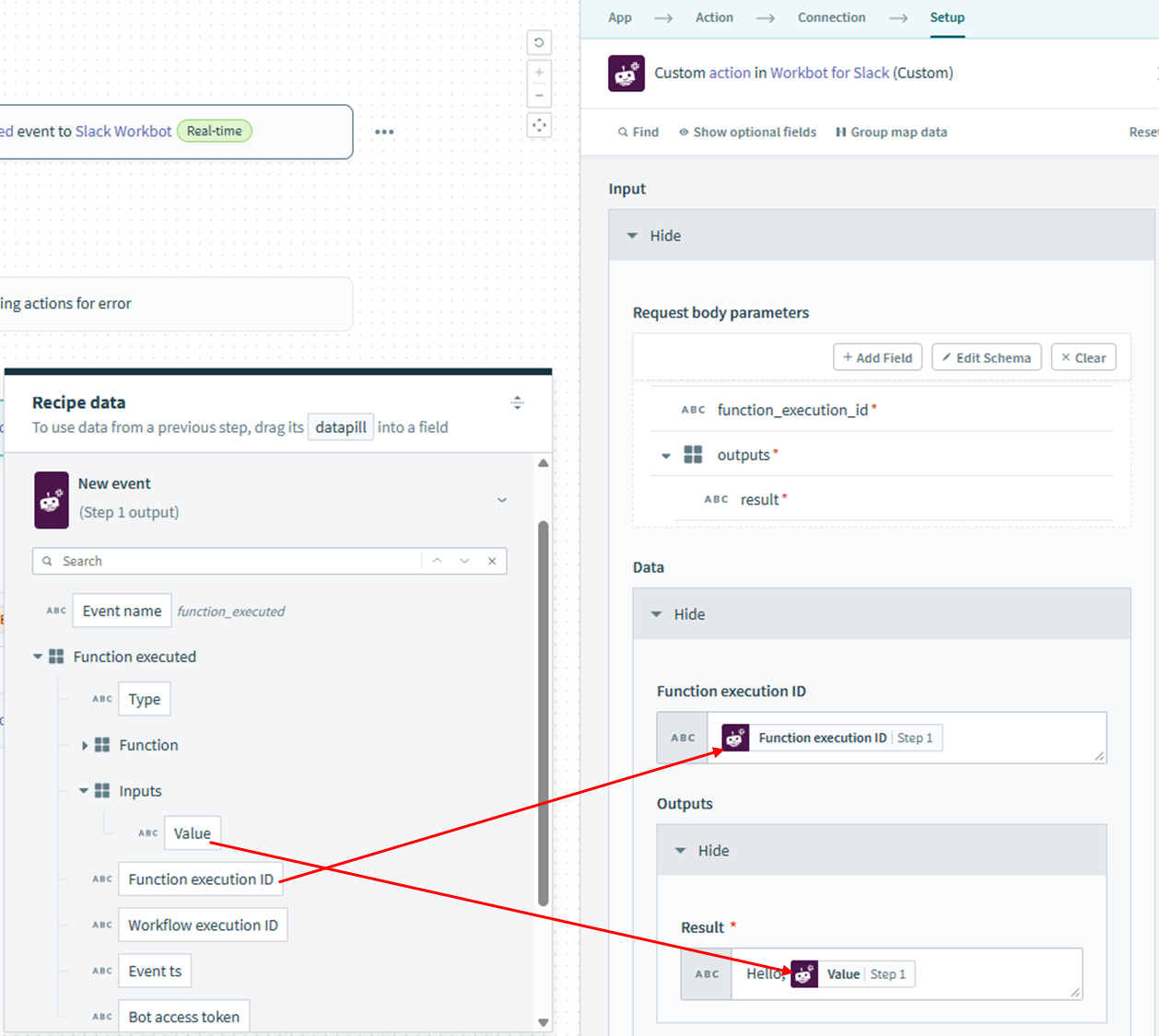
Task: Open the three-dot menu of the trigger step
Action: pyautogui.click(x=384, y=132)
